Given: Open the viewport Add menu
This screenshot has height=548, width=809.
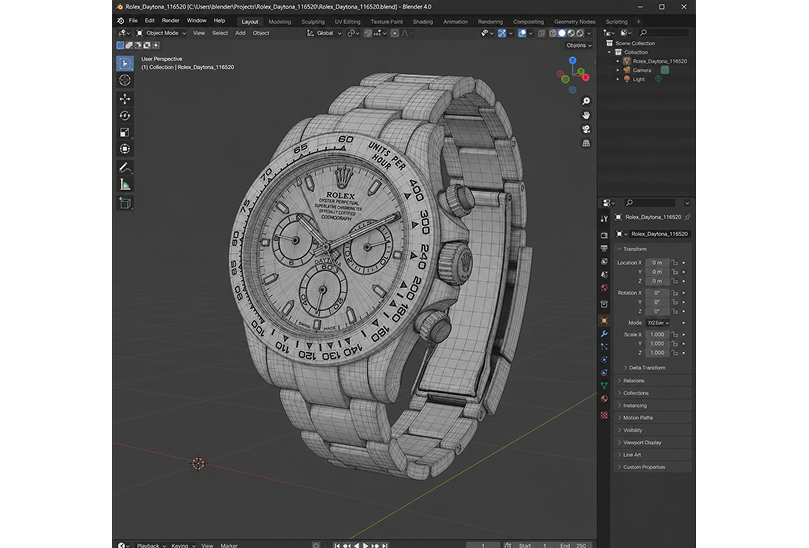Looking at the screenshot, I should [240, 33].
